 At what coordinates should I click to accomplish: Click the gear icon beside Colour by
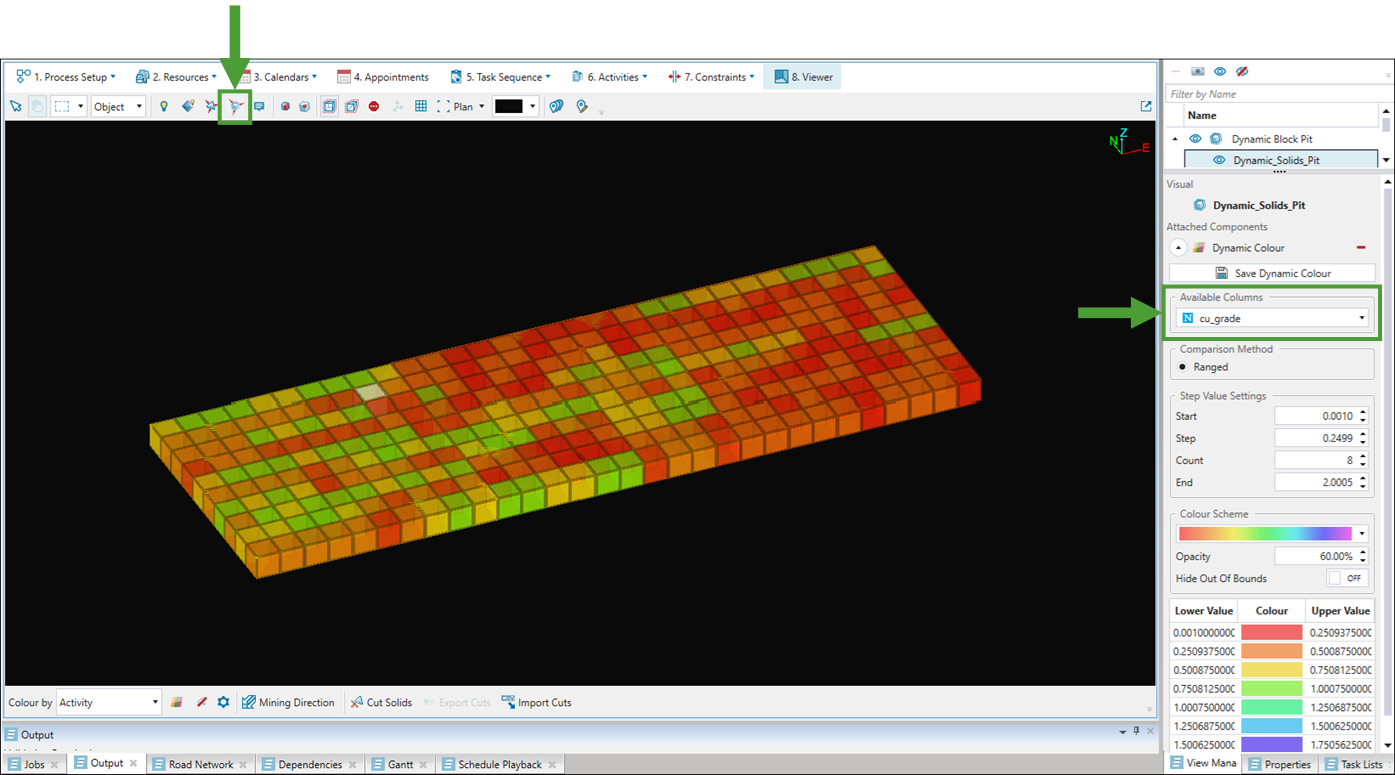pos(223,702)
